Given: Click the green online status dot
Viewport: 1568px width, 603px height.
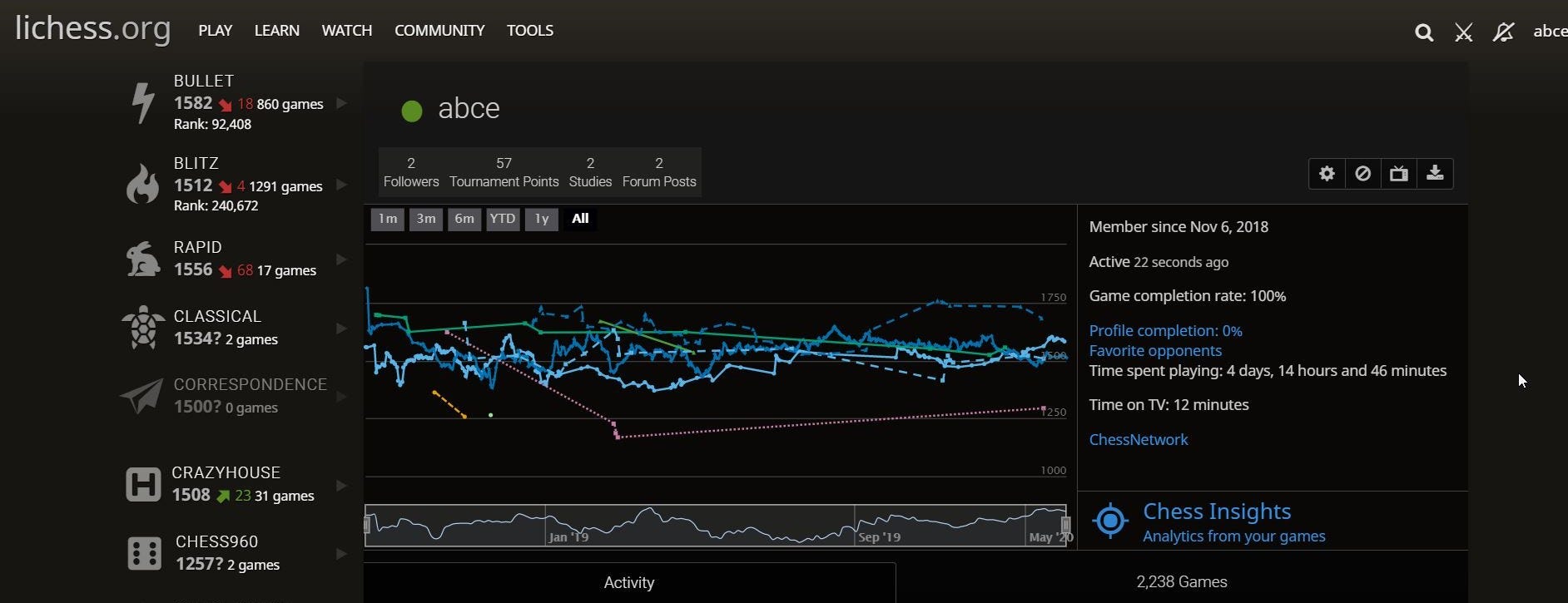Looking at the screenshot, I should click(x=412, y=111).
